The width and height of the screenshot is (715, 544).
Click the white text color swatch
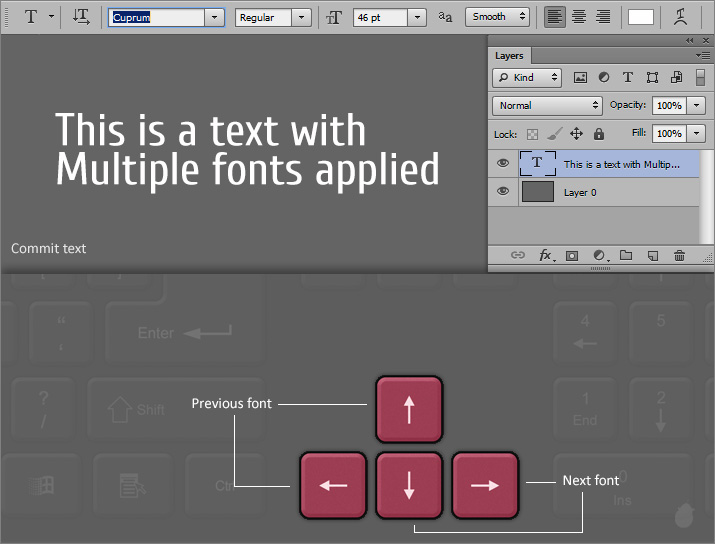point(641,17)
